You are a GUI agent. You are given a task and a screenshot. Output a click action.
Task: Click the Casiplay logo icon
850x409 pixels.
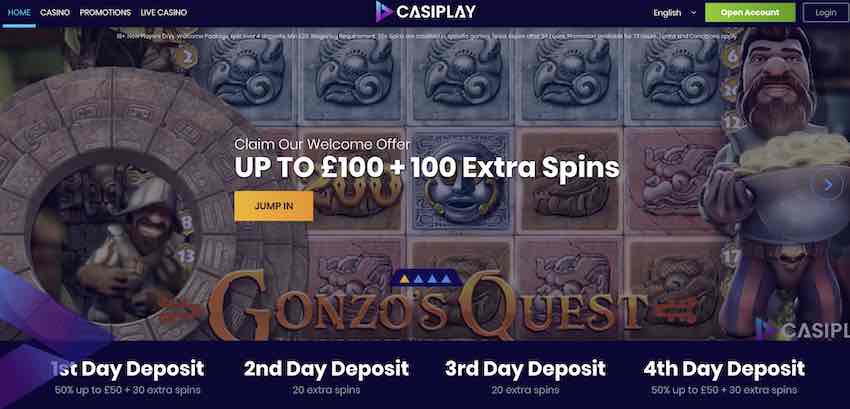click(384, 11)
